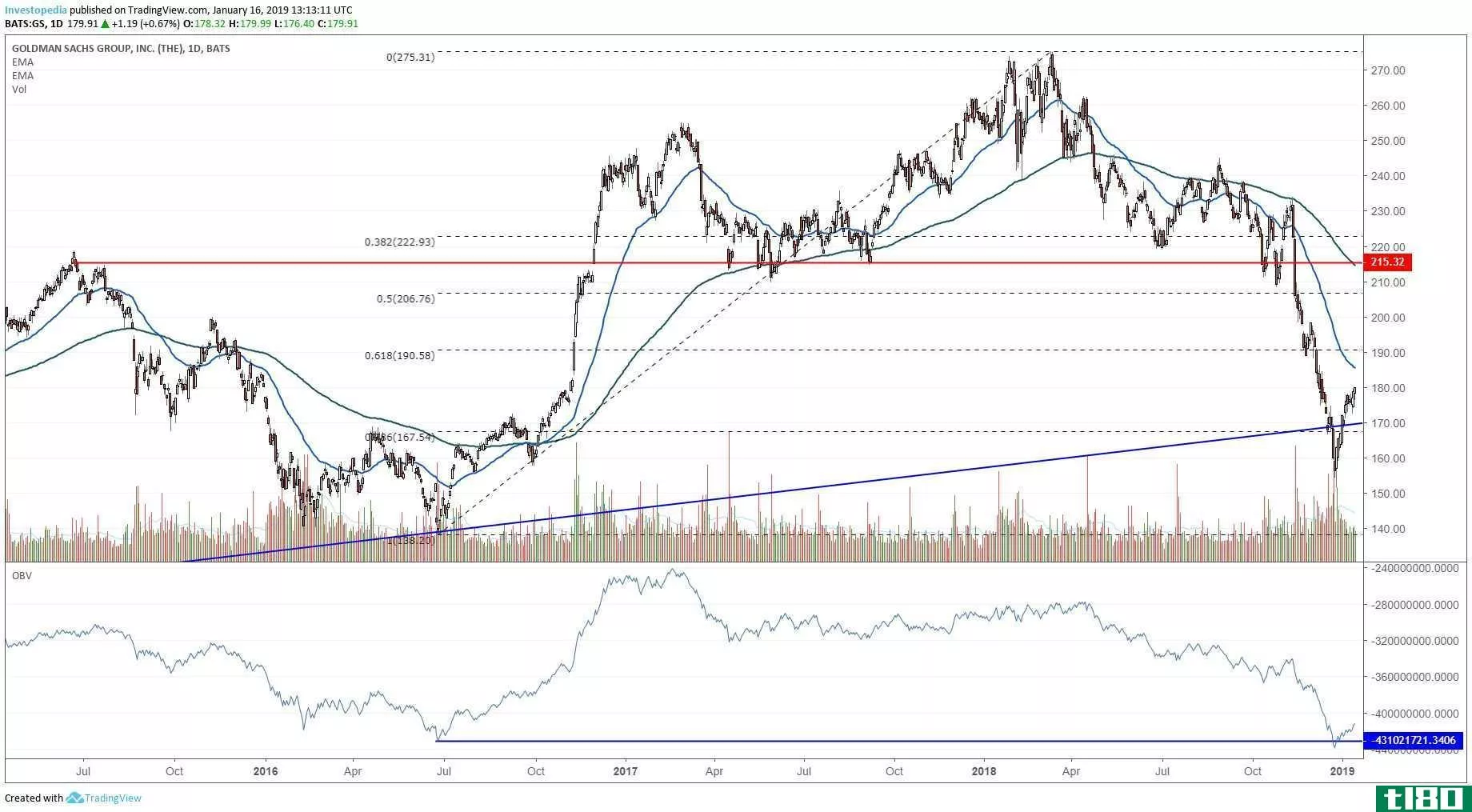This screenshot has width=1472, height=812.
Task: Click the first EMA indicator label
Action: click(22, 62)
